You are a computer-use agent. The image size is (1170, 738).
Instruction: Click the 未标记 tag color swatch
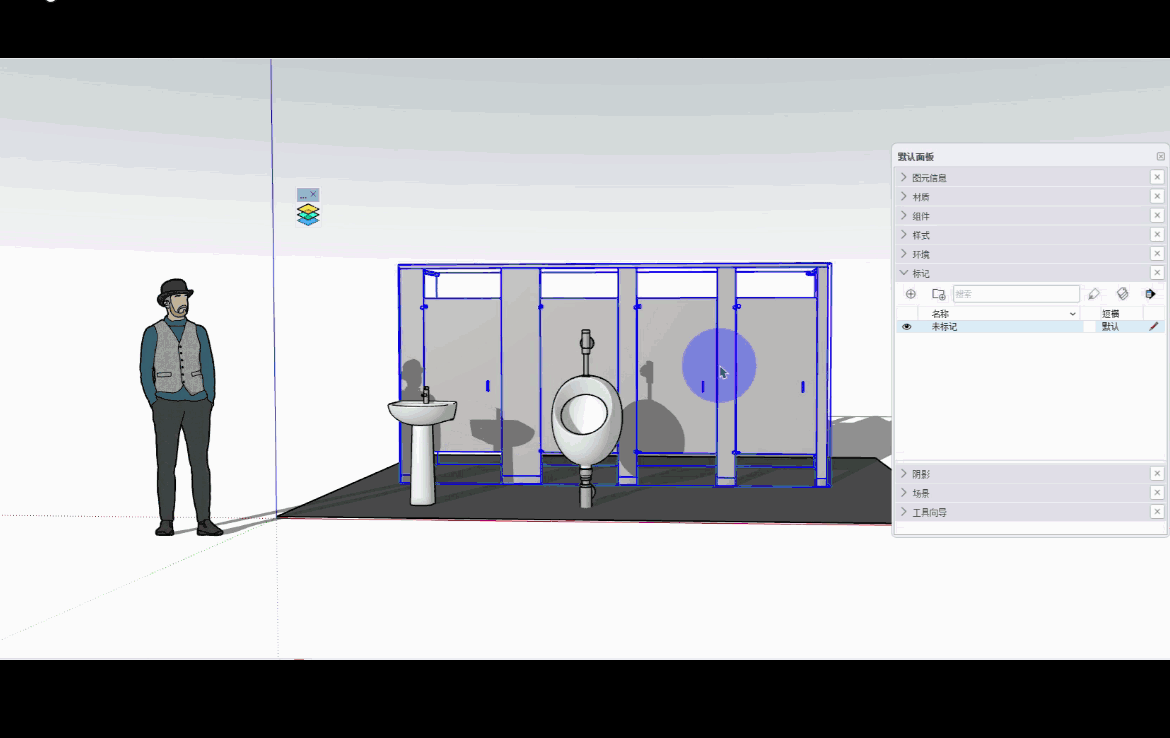point(1089,327)
